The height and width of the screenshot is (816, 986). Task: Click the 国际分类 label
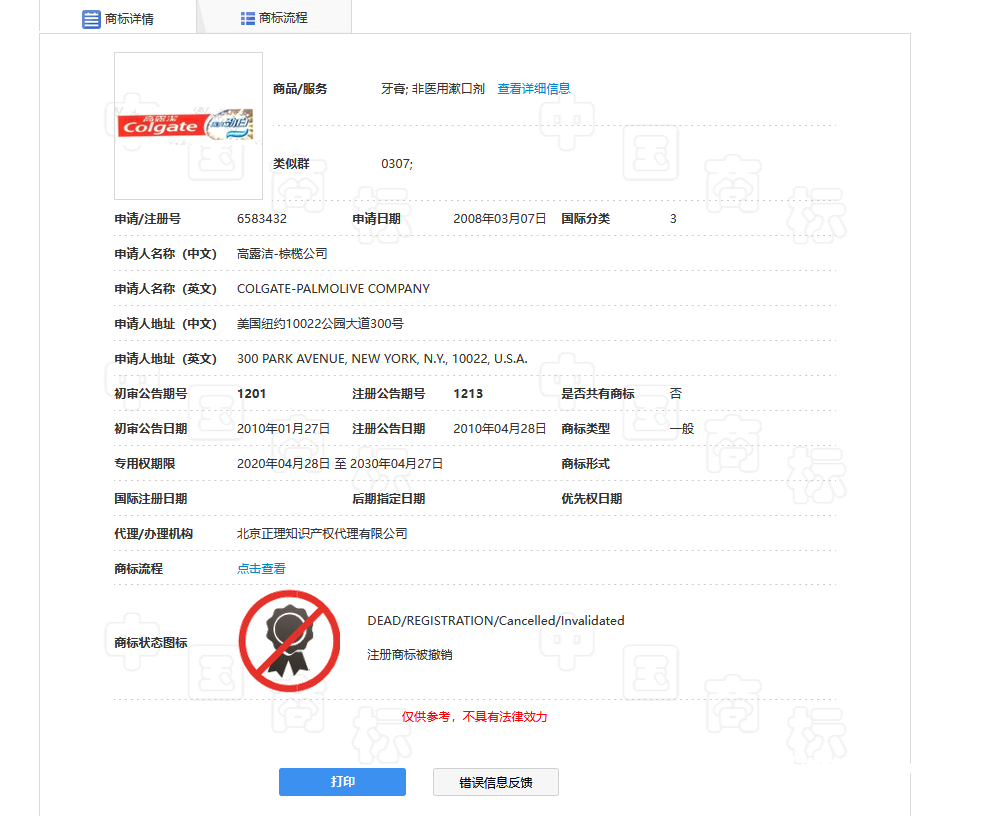click(x=585, y=219)
